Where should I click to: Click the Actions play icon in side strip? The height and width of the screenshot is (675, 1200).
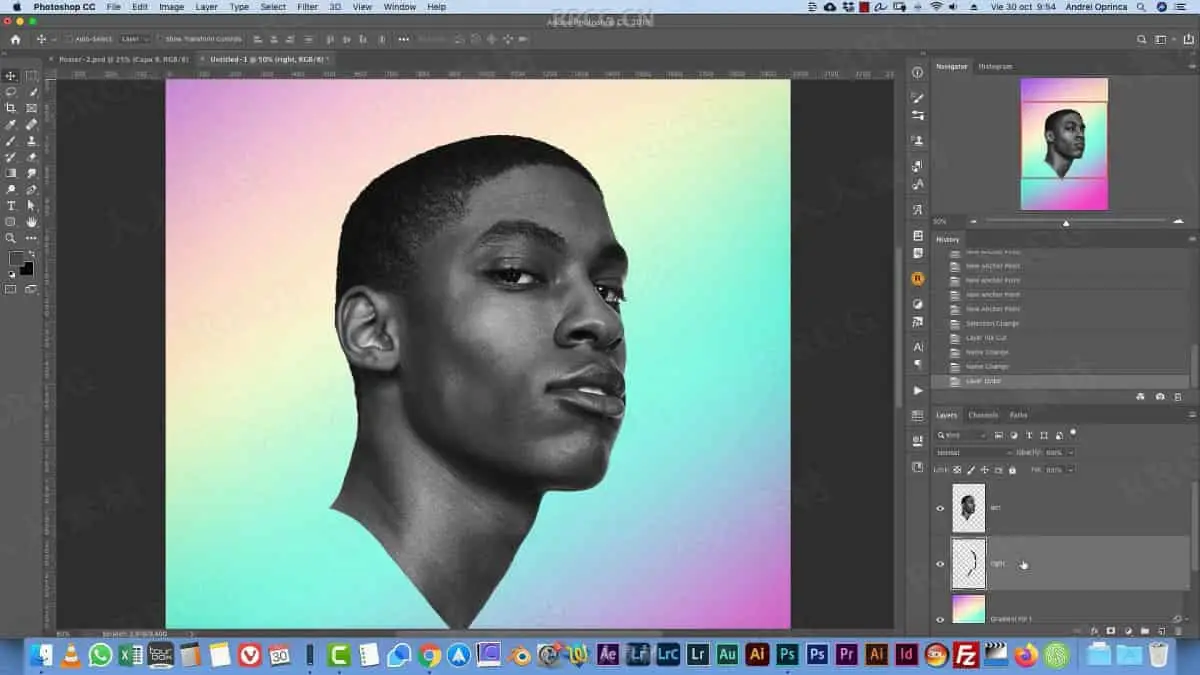click(918, 390)
